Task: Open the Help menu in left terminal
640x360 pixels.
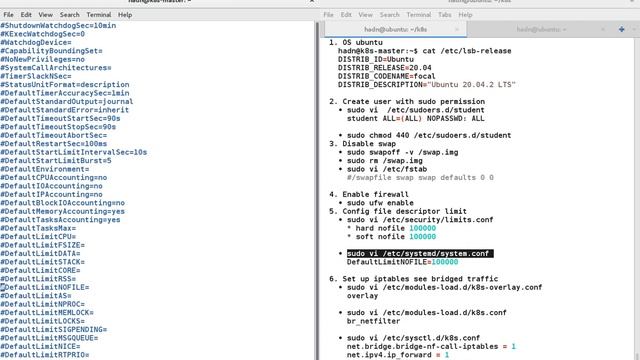Action: pyautogui.click(x=125, y=15)
